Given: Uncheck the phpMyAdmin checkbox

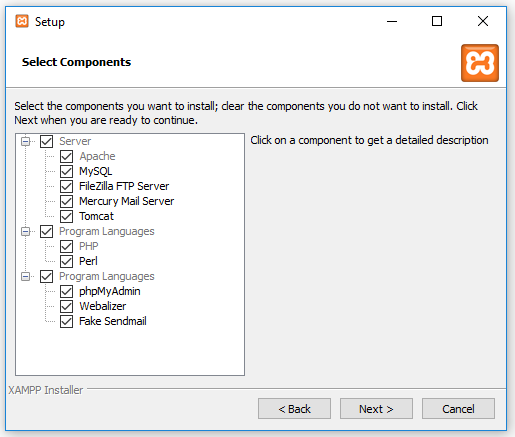Looking at the screenshot, I should tap(66, 291).
